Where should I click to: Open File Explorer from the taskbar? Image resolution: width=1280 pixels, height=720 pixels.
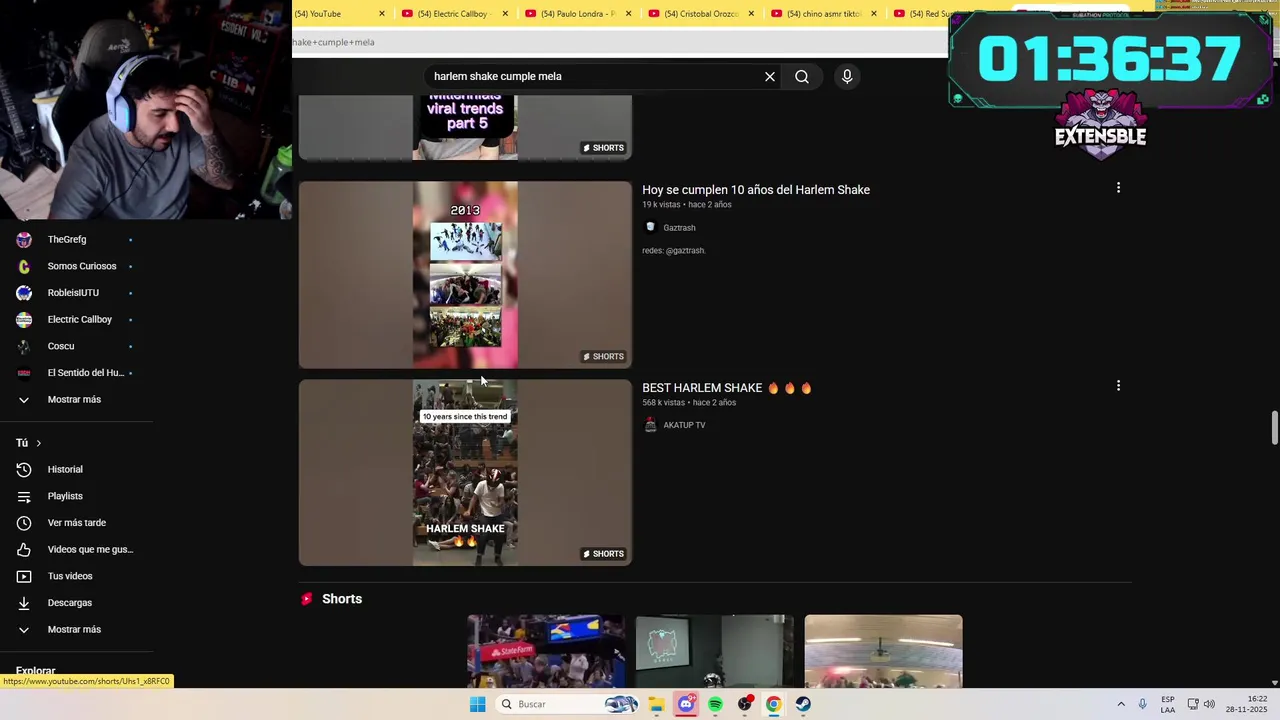656,704
